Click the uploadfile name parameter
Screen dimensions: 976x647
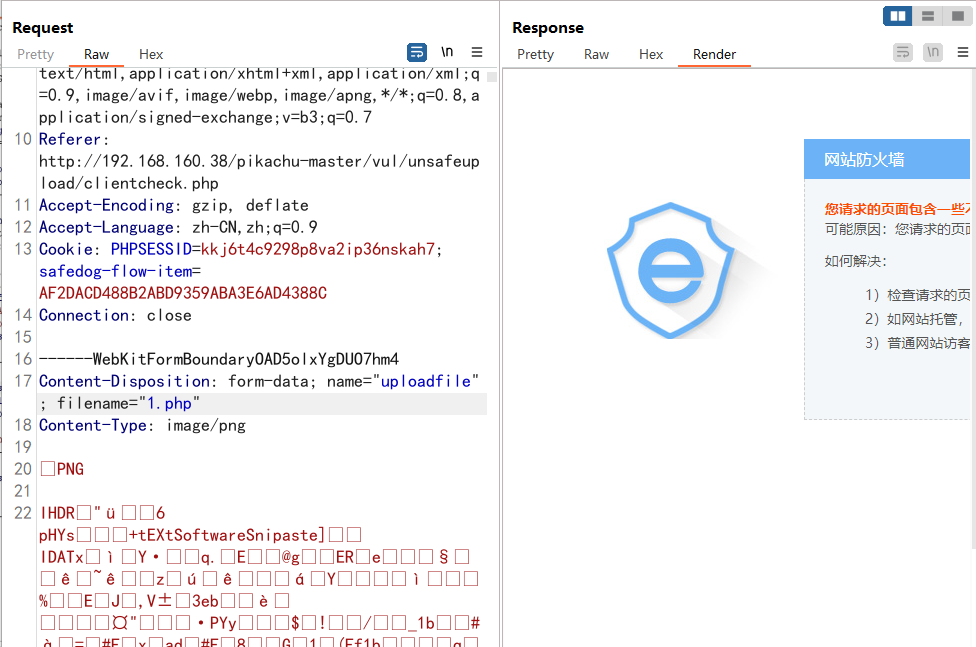(426, 381)
